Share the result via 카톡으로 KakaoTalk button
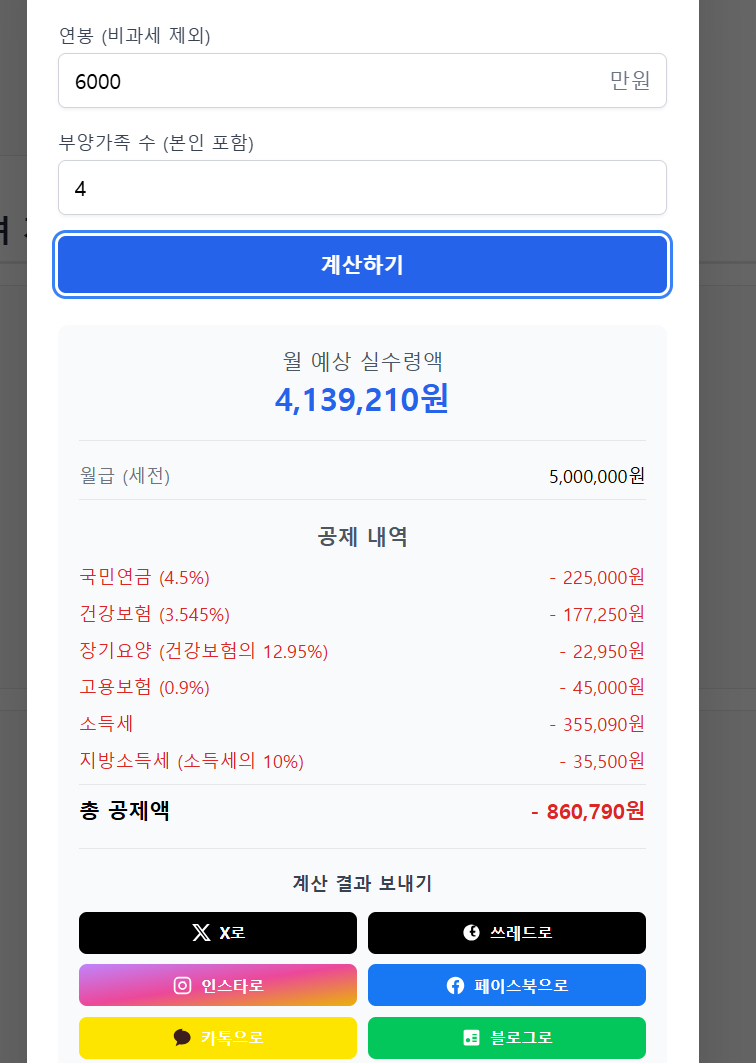The height and width of the screenshot is (1063, 756). point(217,1038)
